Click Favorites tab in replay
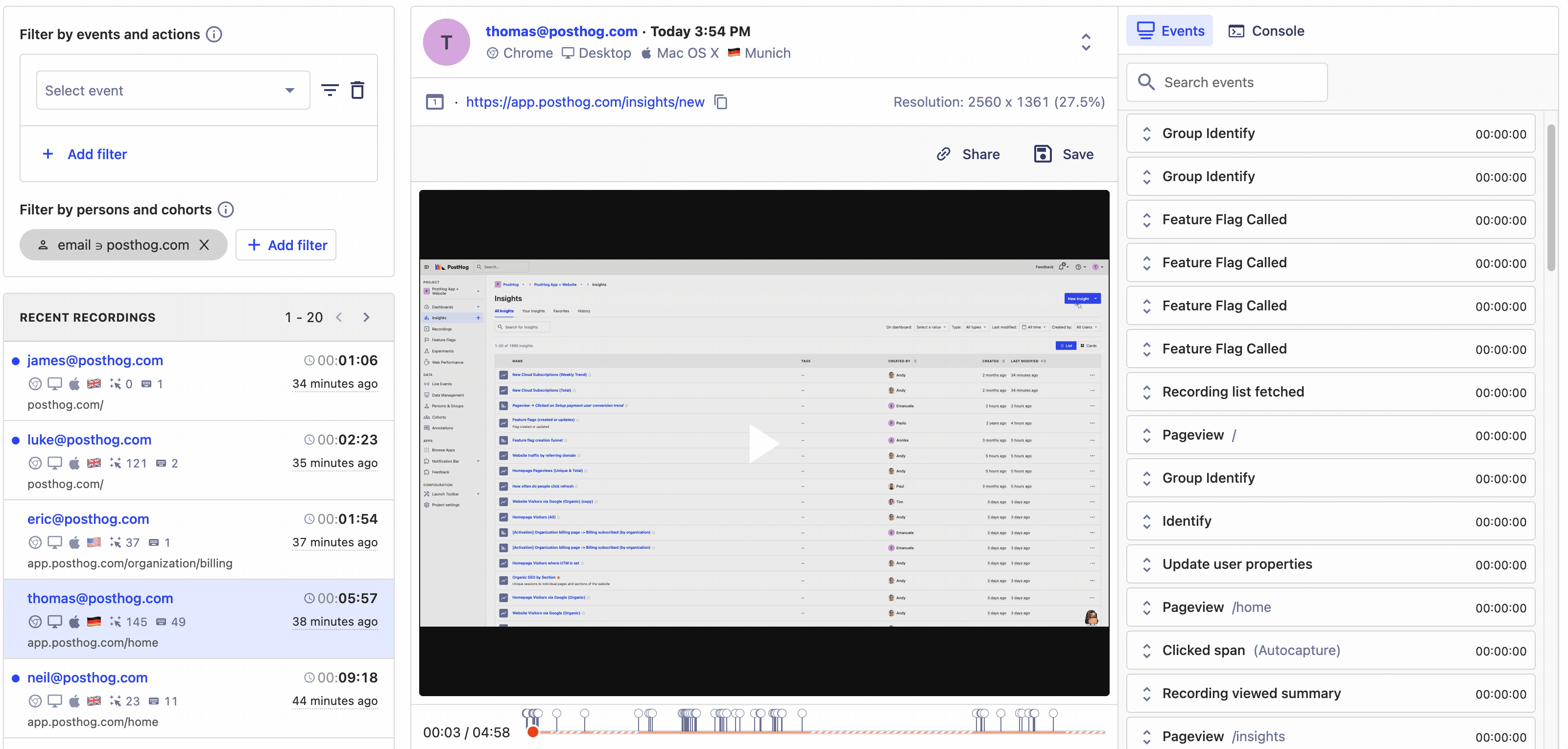The image size is (1568, 749). pyautogui.click(x=561, y=311)
